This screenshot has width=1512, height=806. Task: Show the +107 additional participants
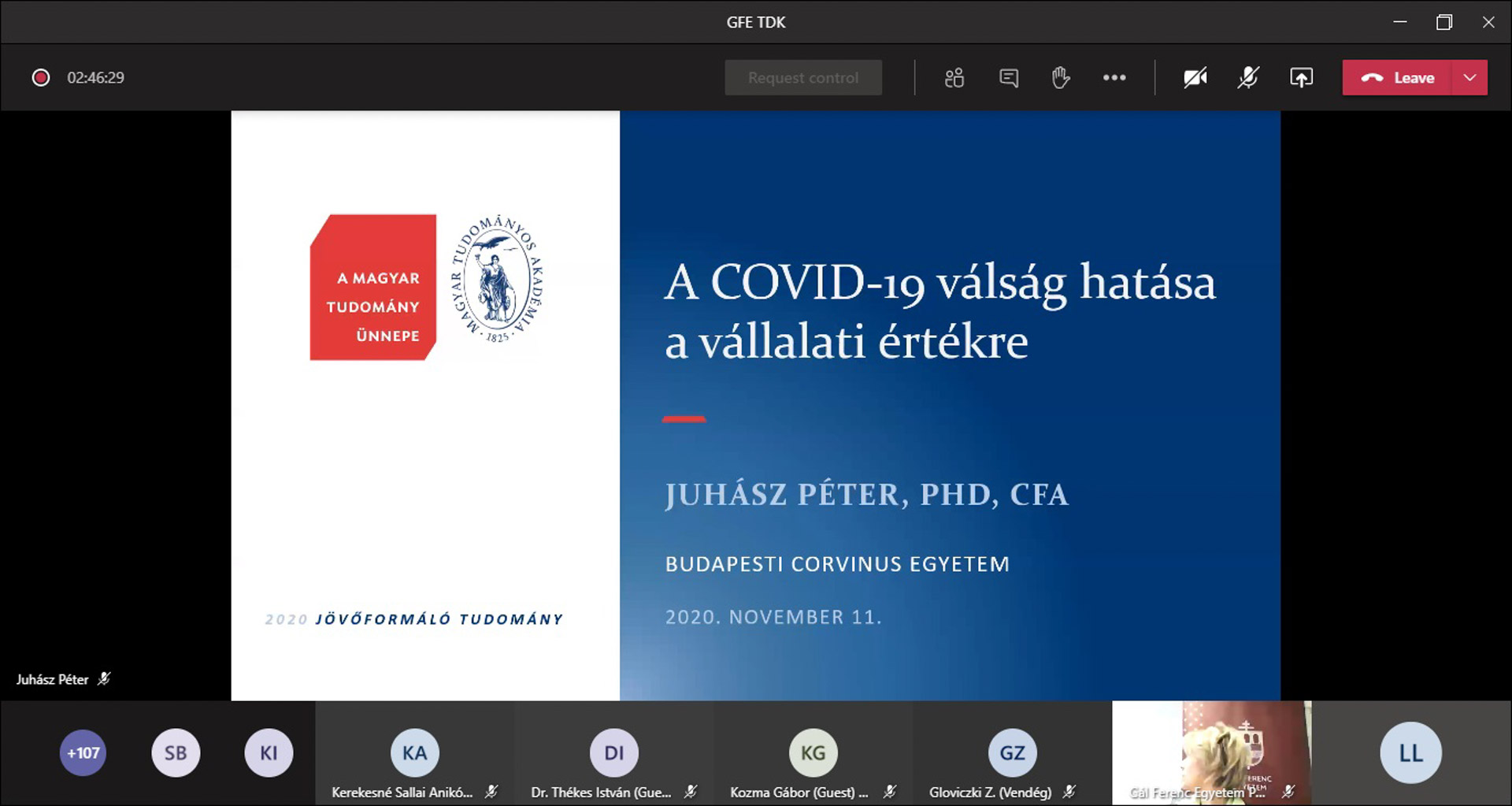(83, 752)
